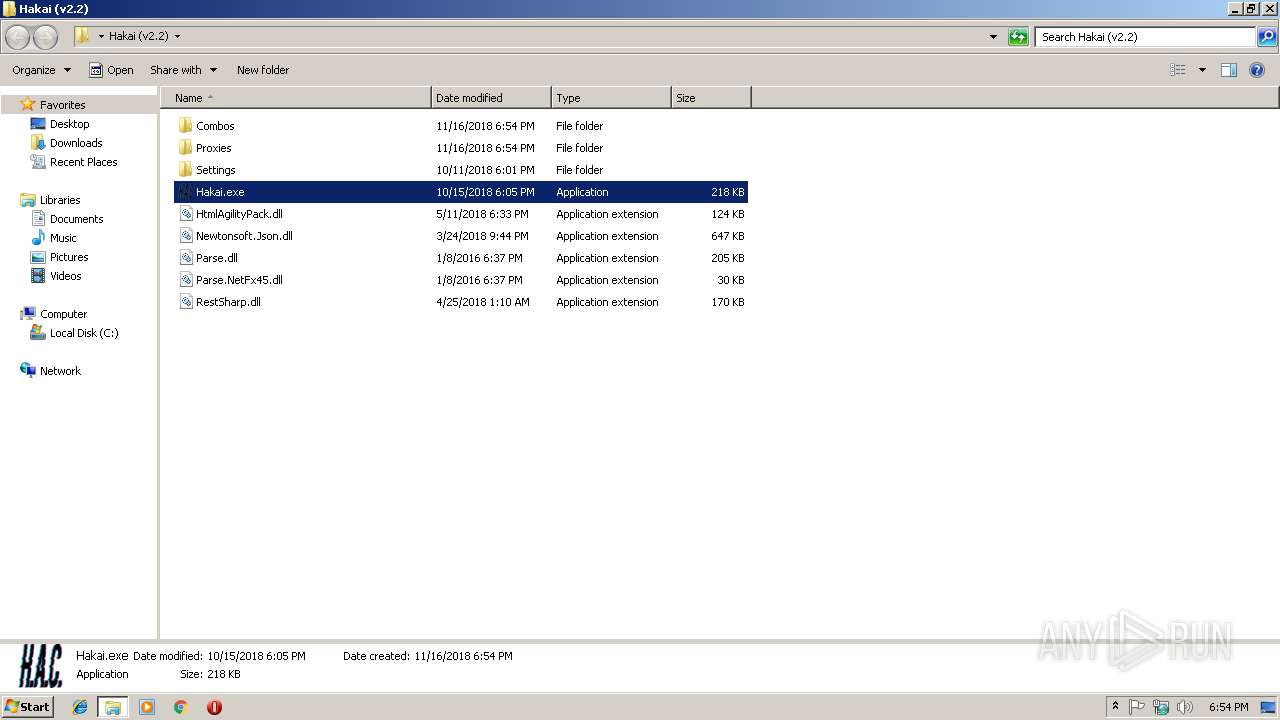Image resolution: width=1280 pixels, height=720 pixels.
Task: Click the volume speaker tray icon
Action: 1185,707
